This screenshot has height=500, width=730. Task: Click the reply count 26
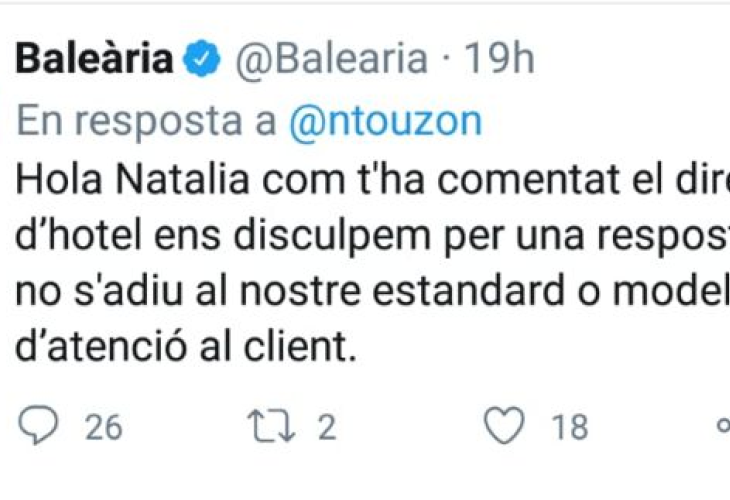pos(103,428)
